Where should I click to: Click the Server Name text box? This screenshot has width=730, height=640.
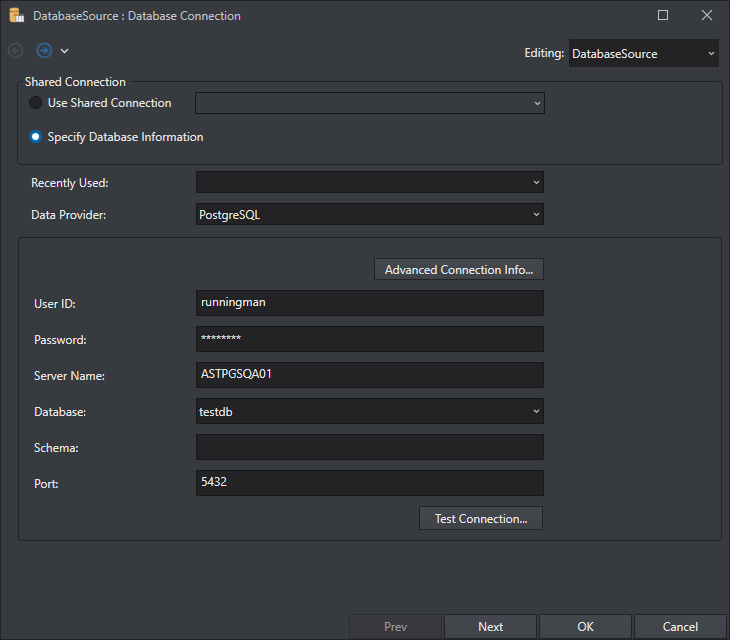(x=369, y=375)
